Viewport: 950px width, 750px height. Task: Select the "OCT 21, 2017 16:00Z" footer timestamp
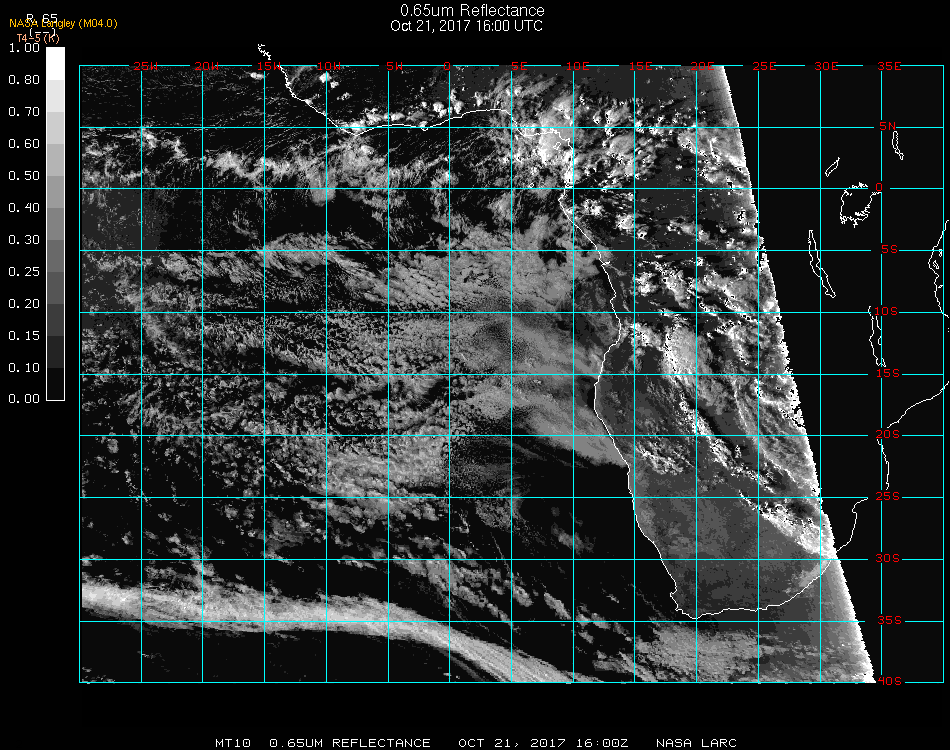[543, 743]
